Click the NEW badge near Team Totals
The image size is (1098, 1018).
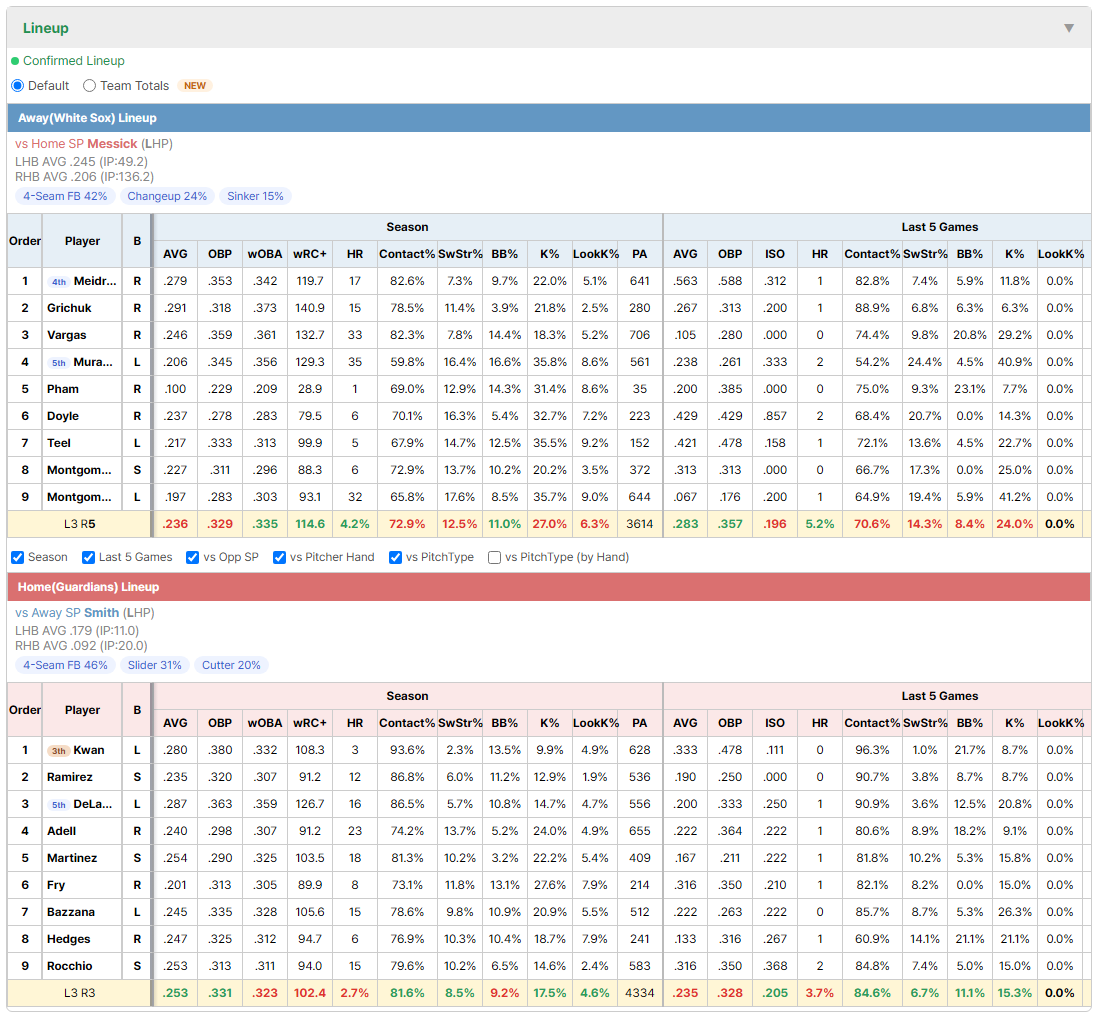pos(195,85)
